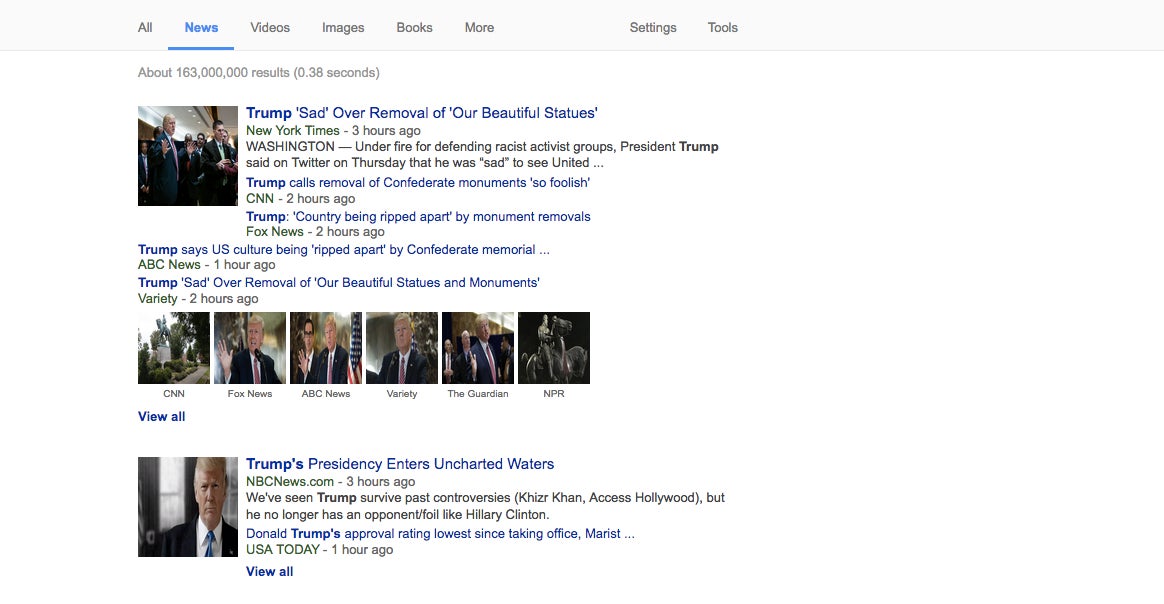
Task: Click the New York Times article thumbnail
Action: (188, 156)
